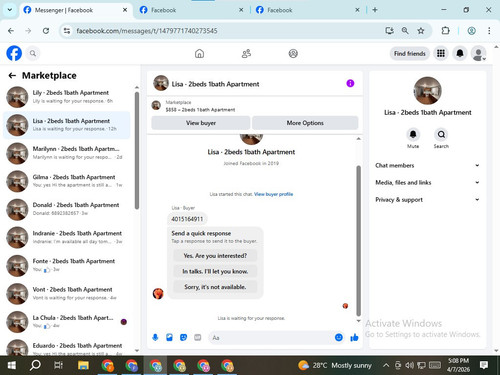Click the Facebook logo icon
Screen dimensions: 500x375
point(14,53)
